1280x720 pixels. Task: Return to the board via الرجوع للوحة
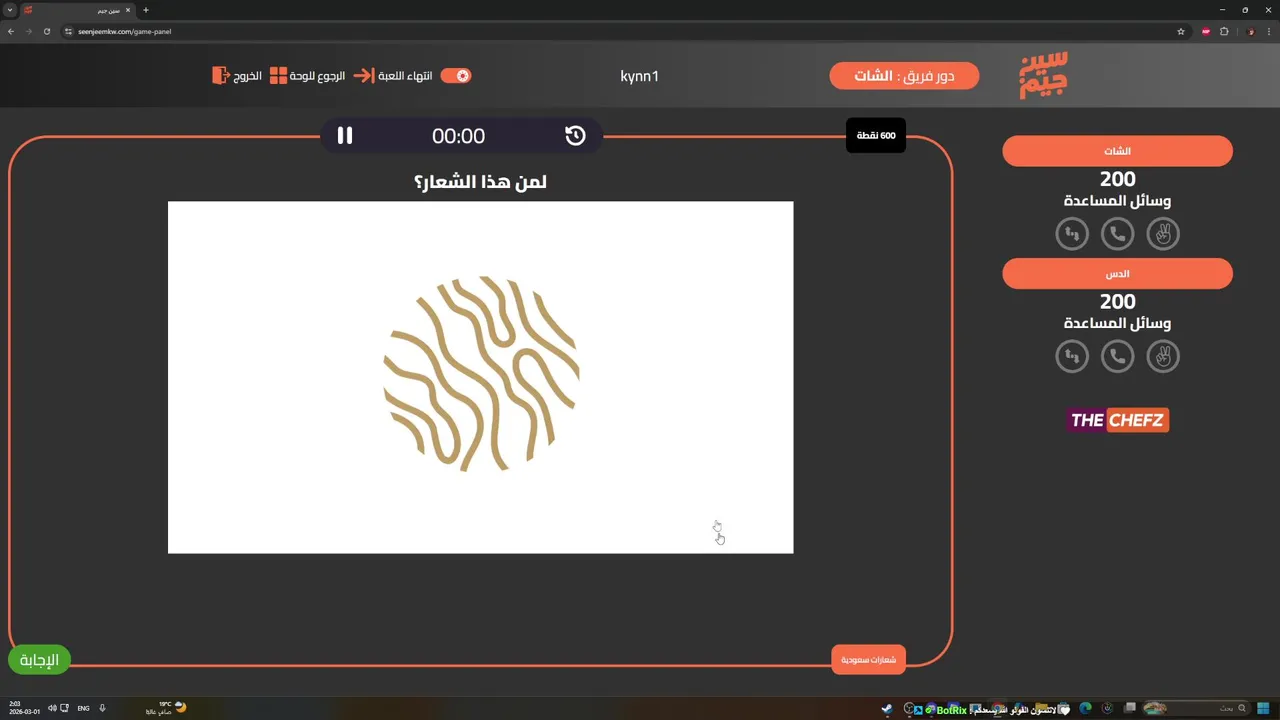click(x=318, y=76)
